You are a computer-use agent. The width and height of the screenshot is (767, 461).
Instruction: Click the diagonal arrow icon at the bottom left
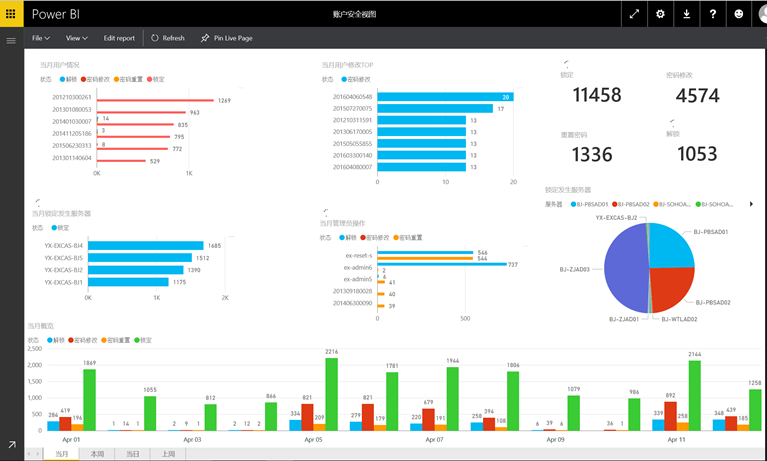tap(11, 445)
